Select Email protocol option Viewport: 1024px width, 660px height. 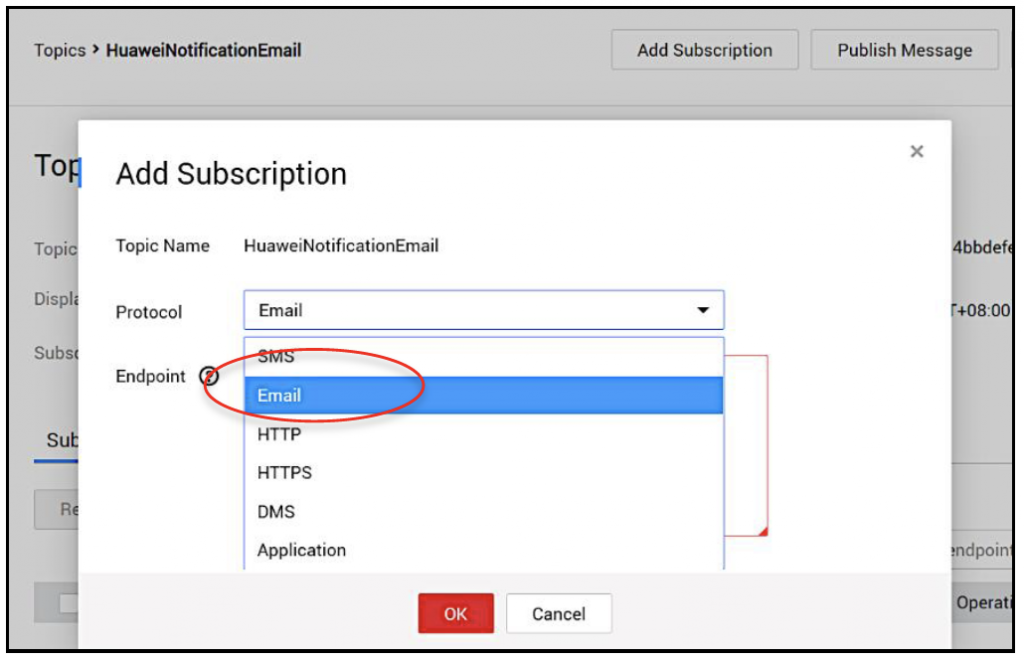(x=484, y=395)
